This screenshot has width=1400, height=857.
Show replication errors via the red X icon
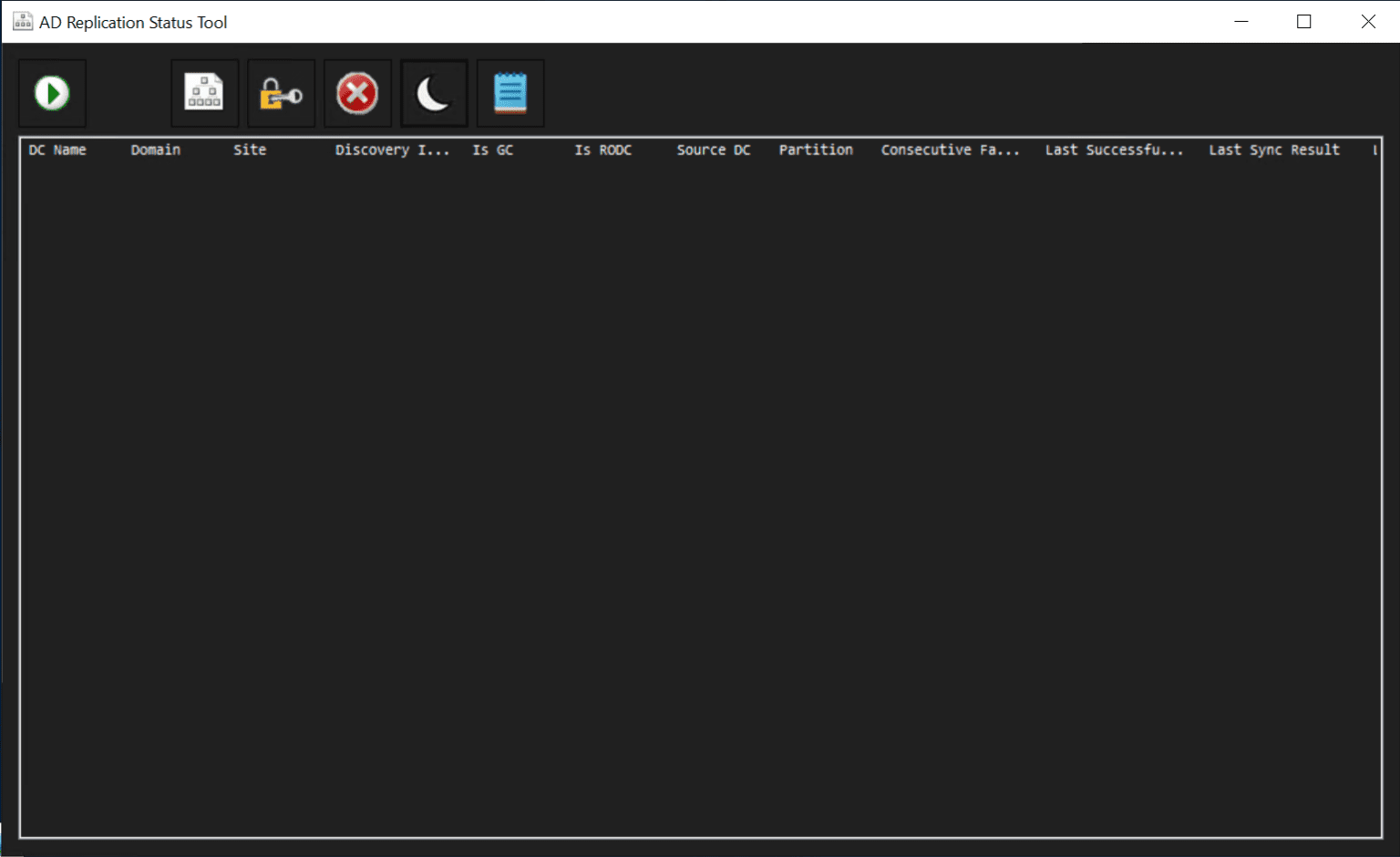(x=357, y=92)
